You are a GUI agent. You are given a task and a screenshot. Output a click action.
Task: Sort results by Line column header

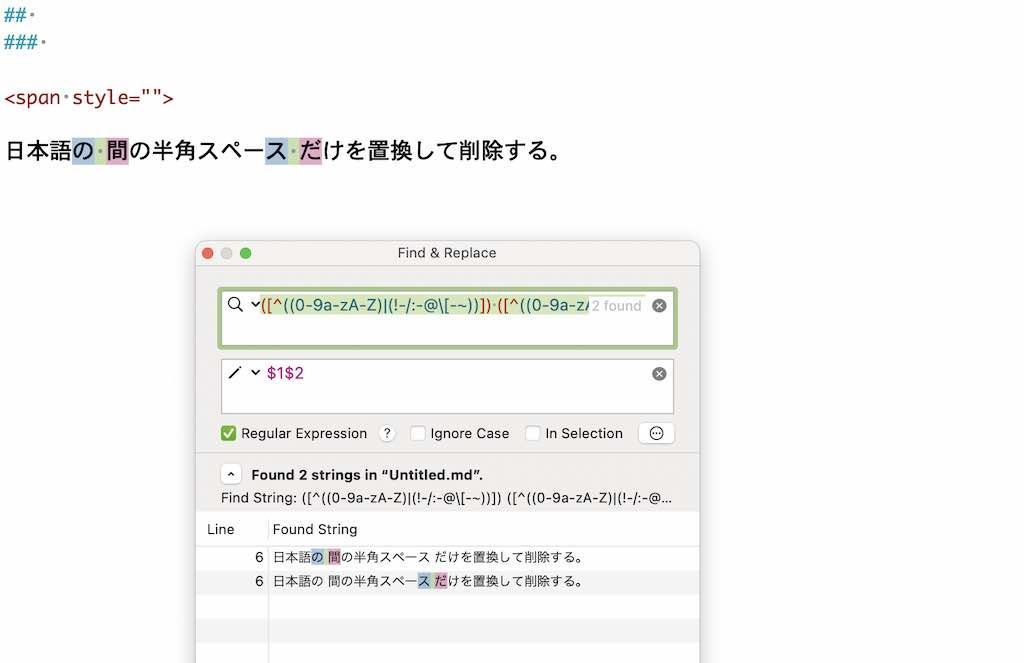click(x=221, y=529)
